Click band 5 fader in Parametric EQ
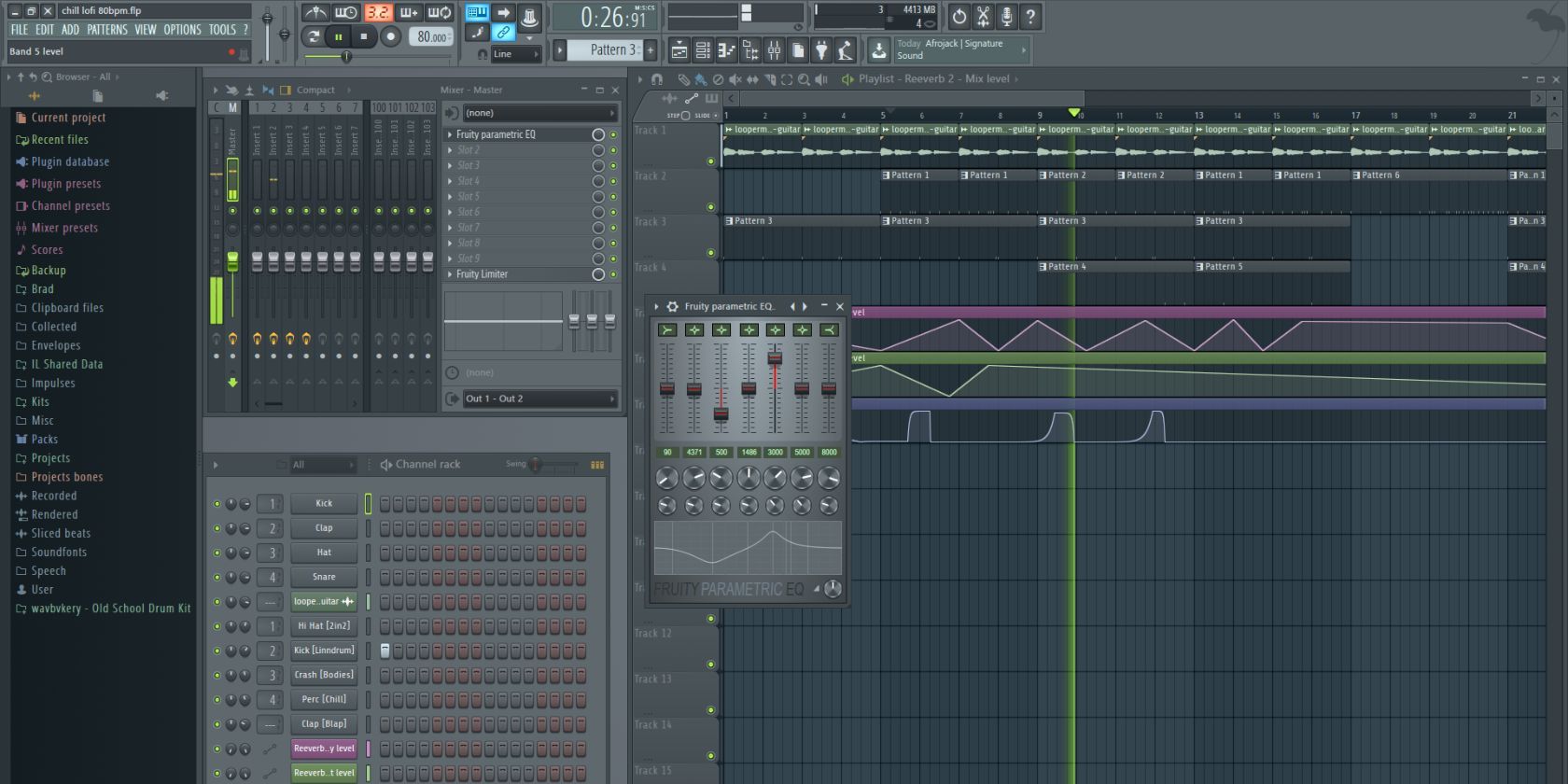The width and height of the screenshot is (1568, 784). click(775, 358)
